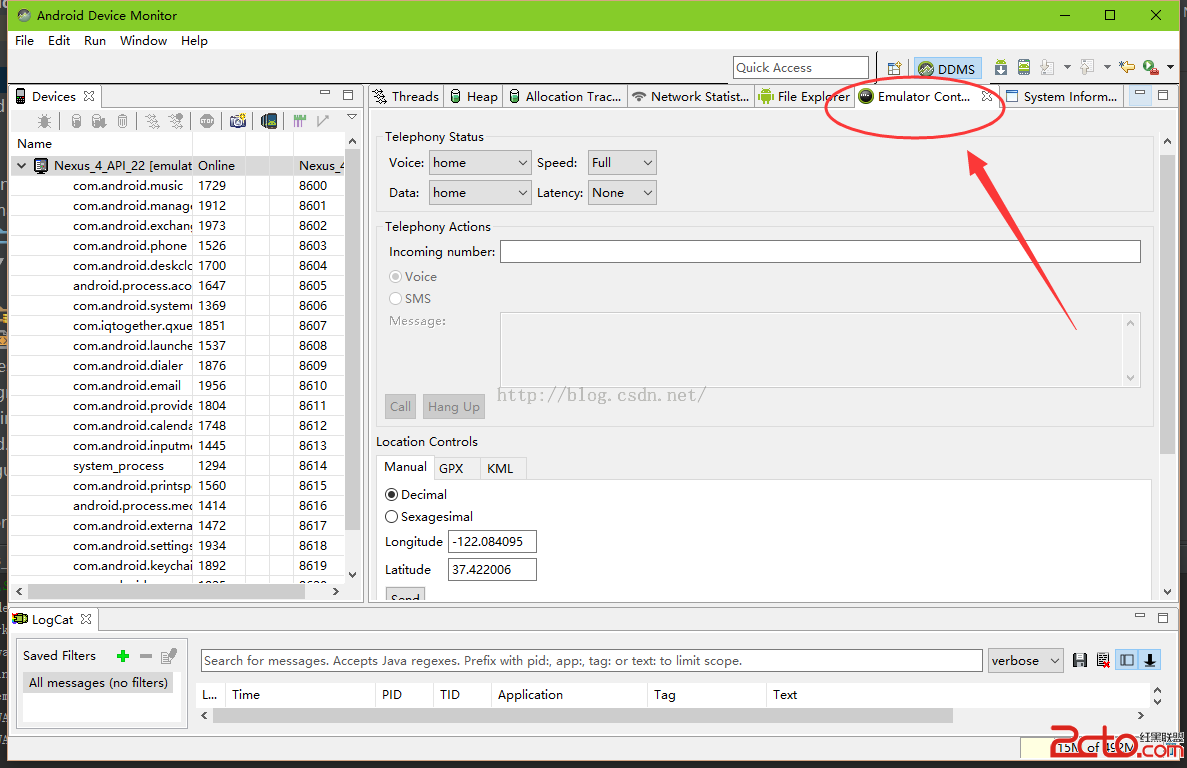Click the Start Method Profiling icon
This screenshot has height=768, width=1187.
coord(176,121)
